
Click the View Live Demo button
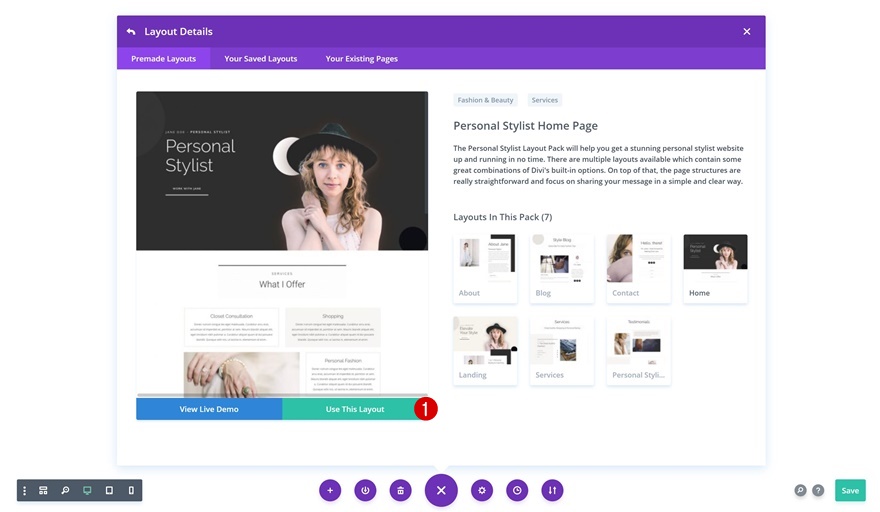209,409
